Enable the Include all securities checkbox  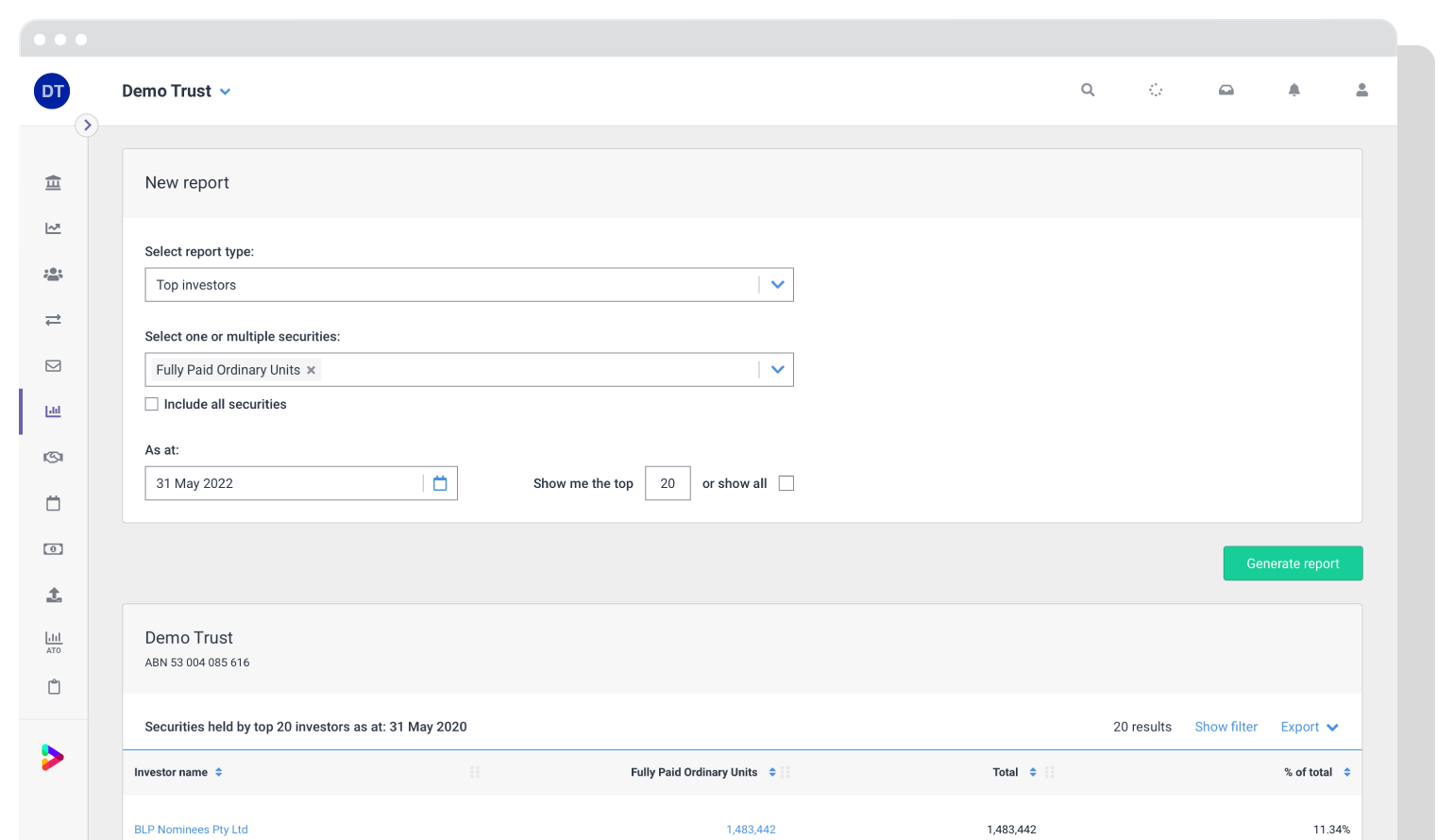152,404
